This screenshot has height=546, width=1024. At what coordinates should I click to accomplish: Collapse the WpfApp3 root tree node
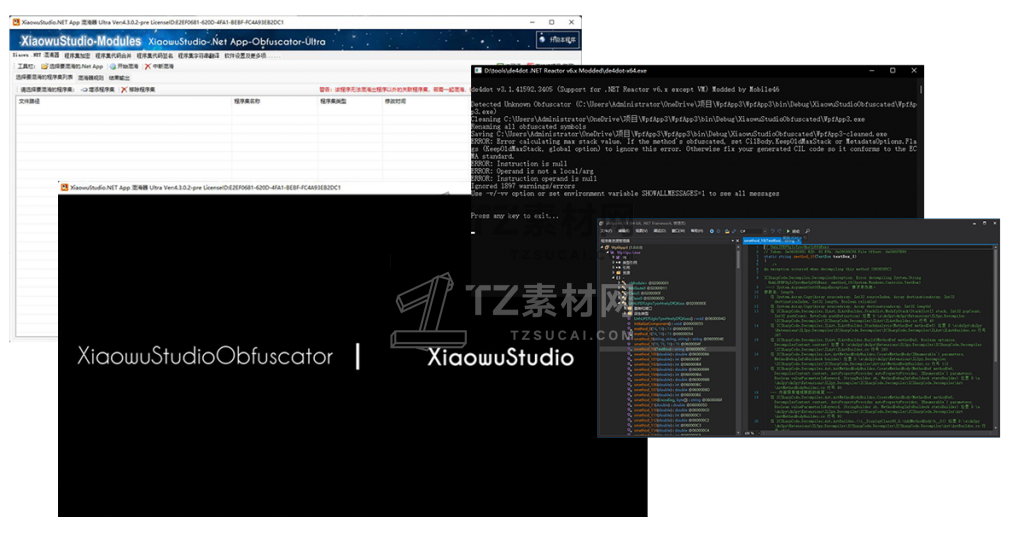pos(602,247)
